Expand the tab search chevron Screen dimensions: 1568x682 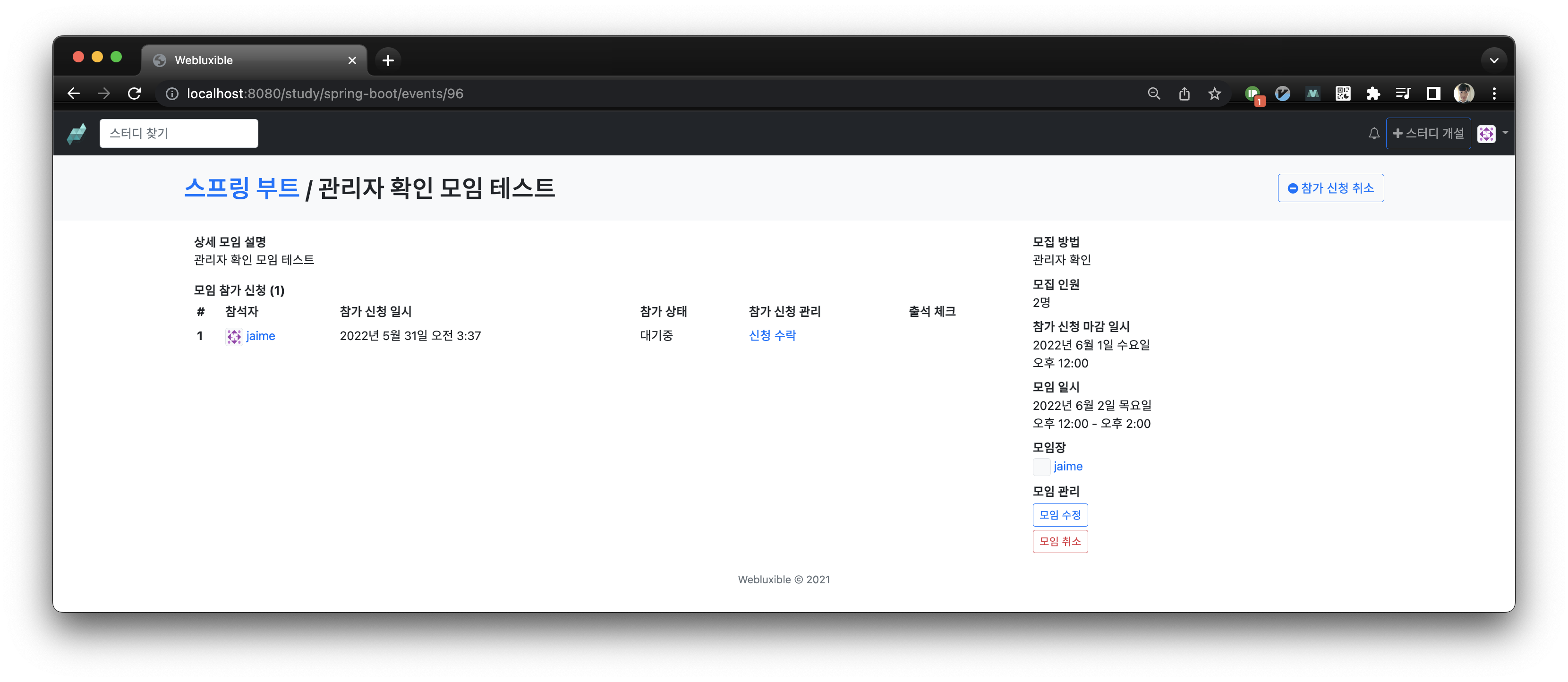tap(1494, 60)
